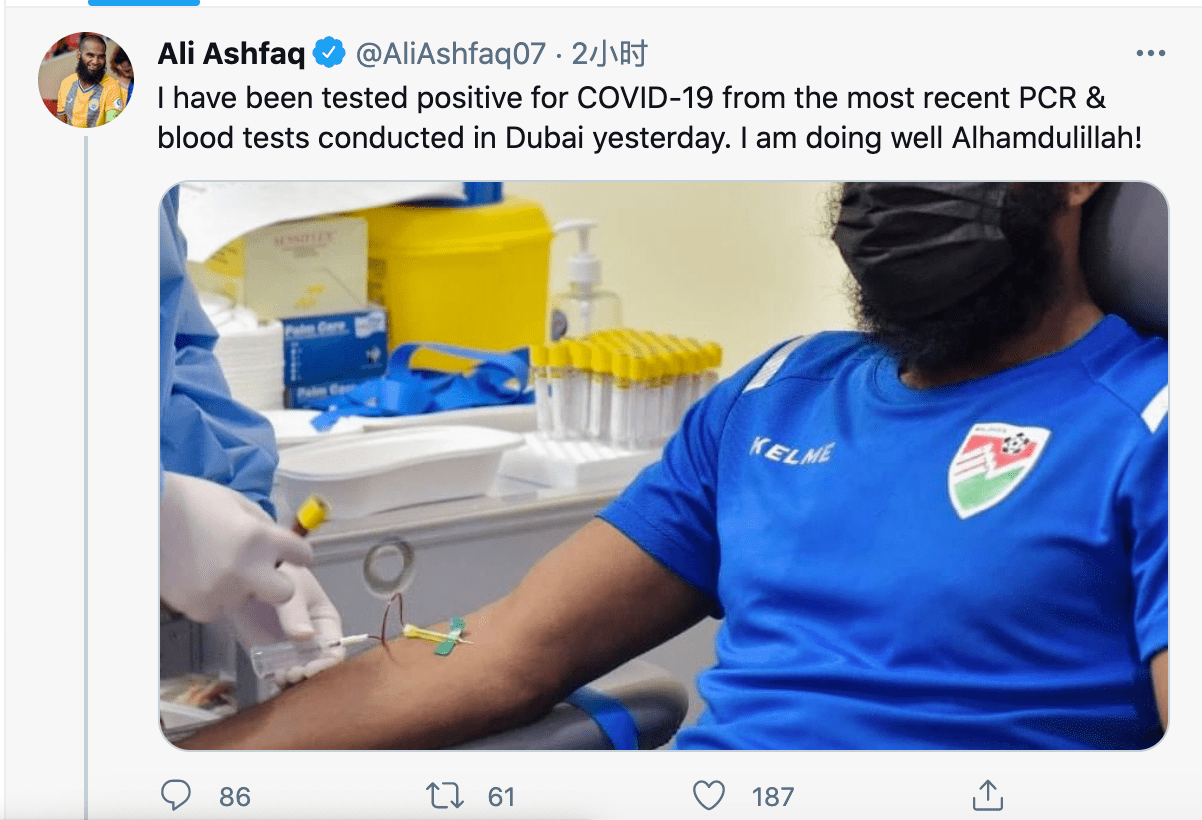The image size is (1202, 820).
Task: Retweet using the circular arrows icon
Action: point(444,795)
